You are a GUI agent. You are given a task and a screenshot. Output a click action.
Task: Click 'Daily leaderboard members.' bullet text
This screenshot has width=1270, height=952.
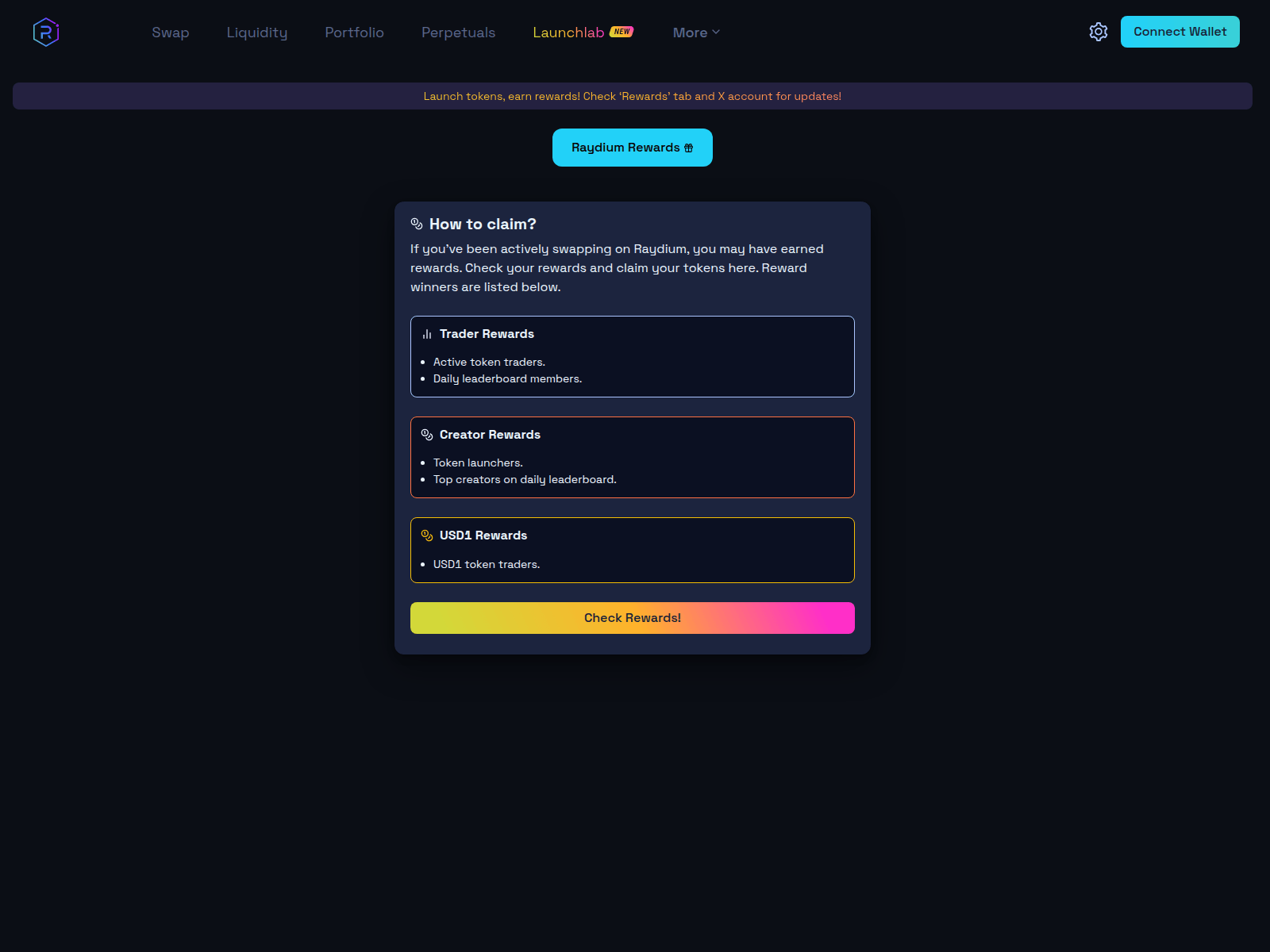point(507,379)
